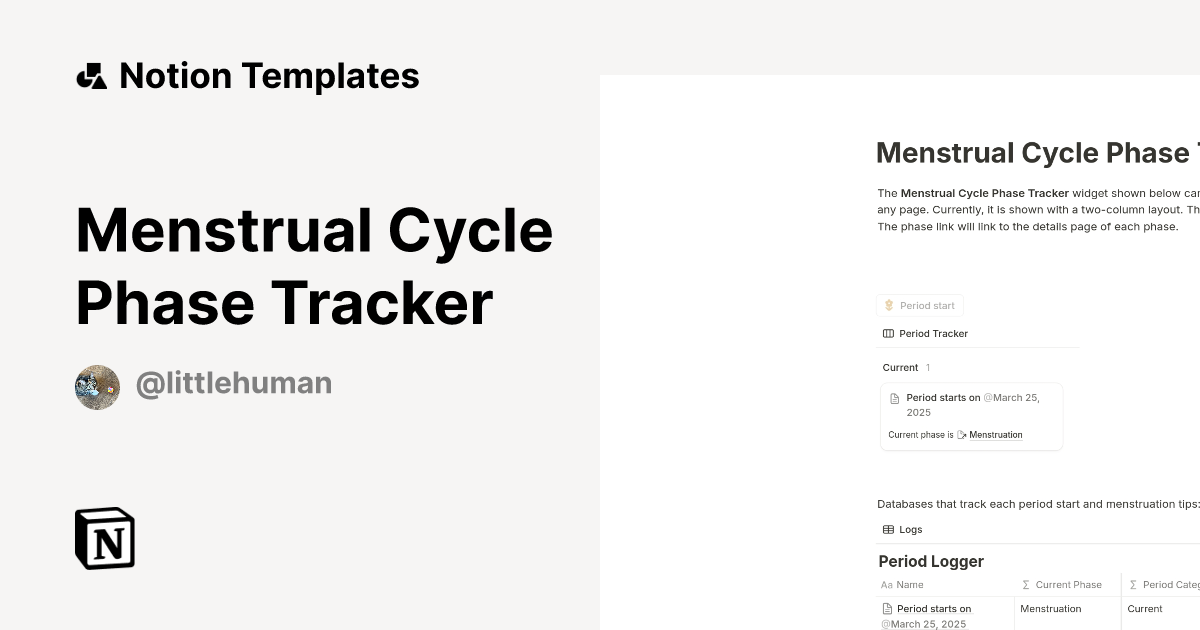Open the Current Phase column header menu

coord(1069,584)
